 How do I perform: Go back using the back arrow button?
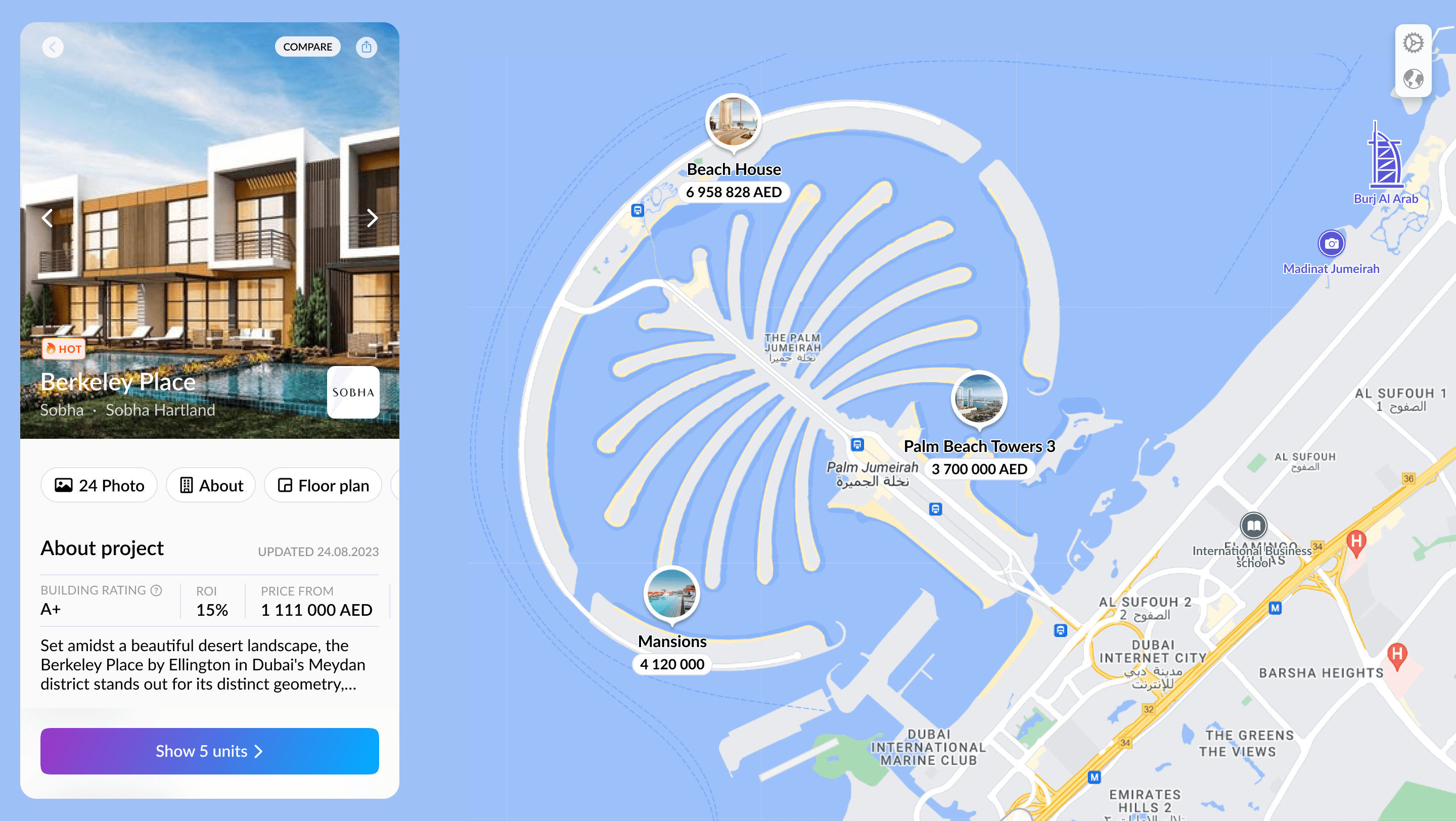tap(53, 47)
